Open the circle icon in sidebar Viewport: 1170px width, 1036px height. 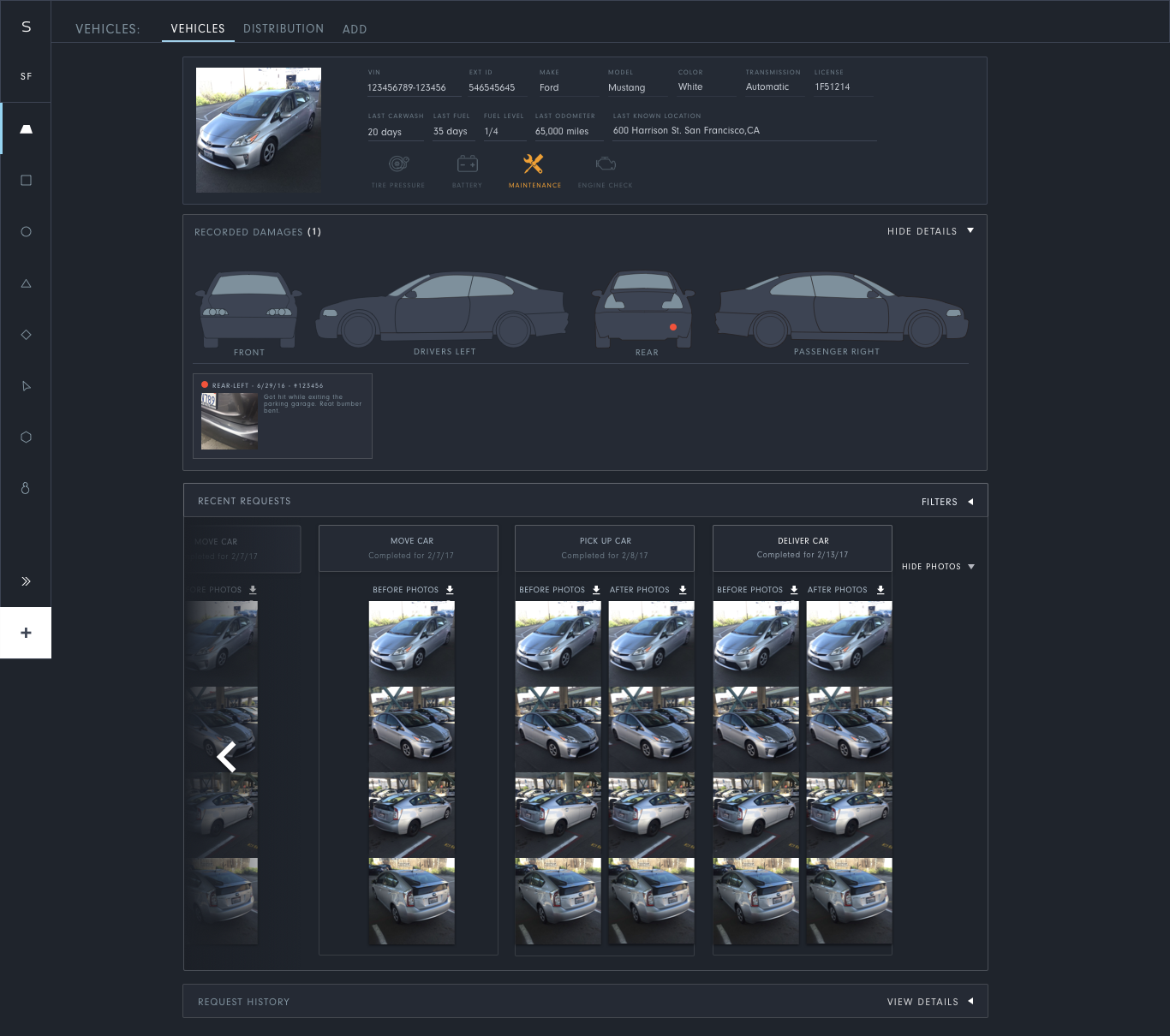click(26, 231)
